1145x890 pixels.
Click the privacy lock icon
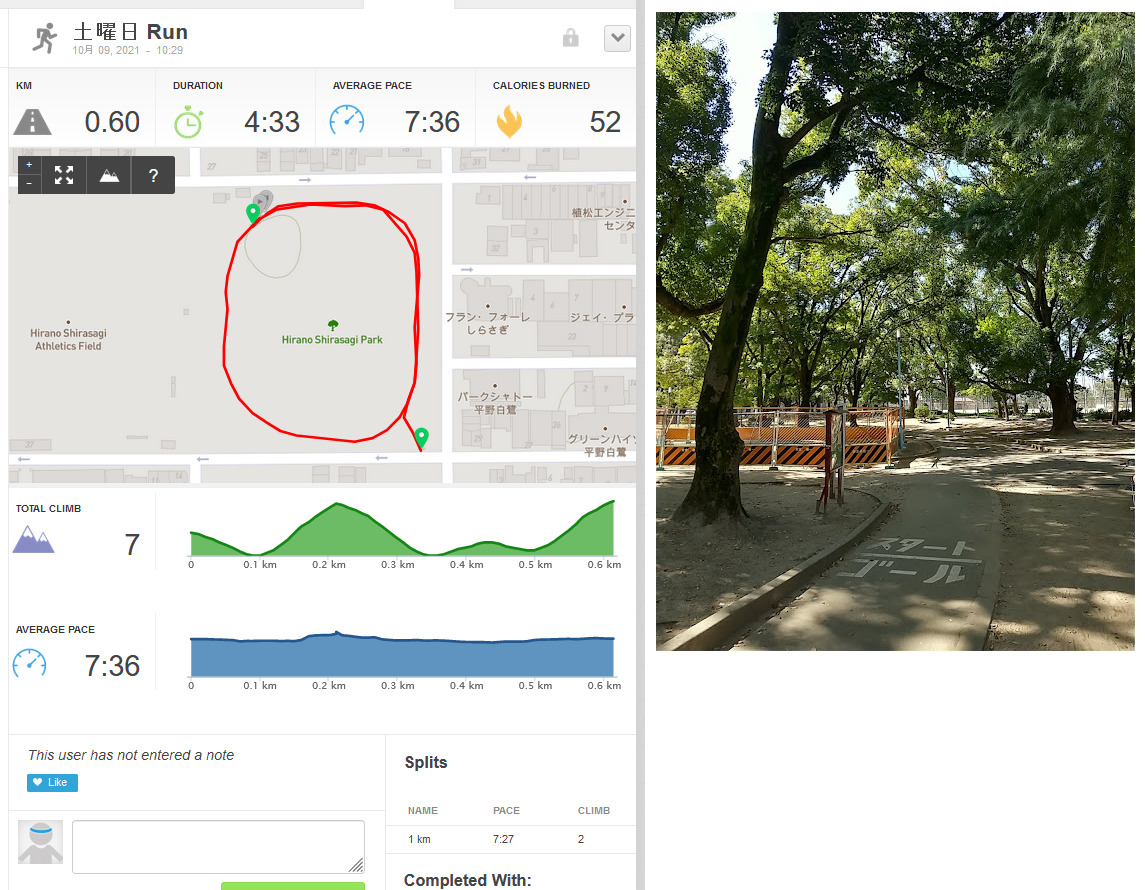(x=571, y=38)
